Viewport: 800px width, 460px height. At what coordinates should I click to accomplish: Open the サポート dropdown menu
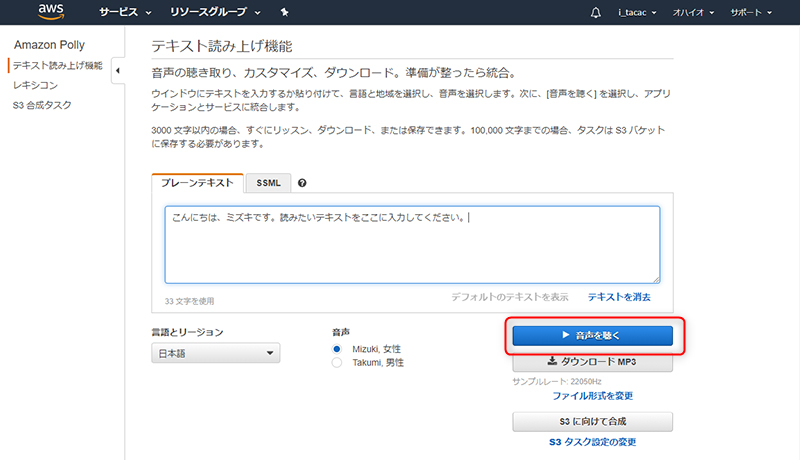click(751, 13)
